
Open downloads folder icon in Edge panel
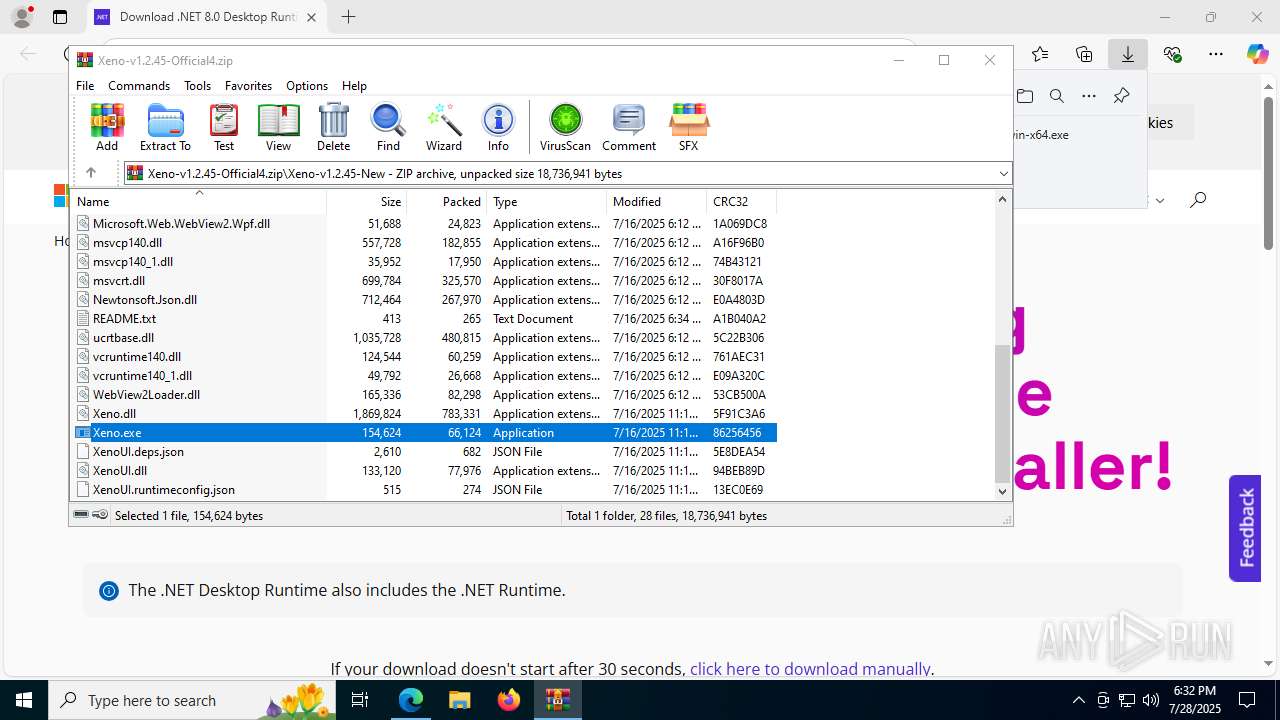(1025, 96)
